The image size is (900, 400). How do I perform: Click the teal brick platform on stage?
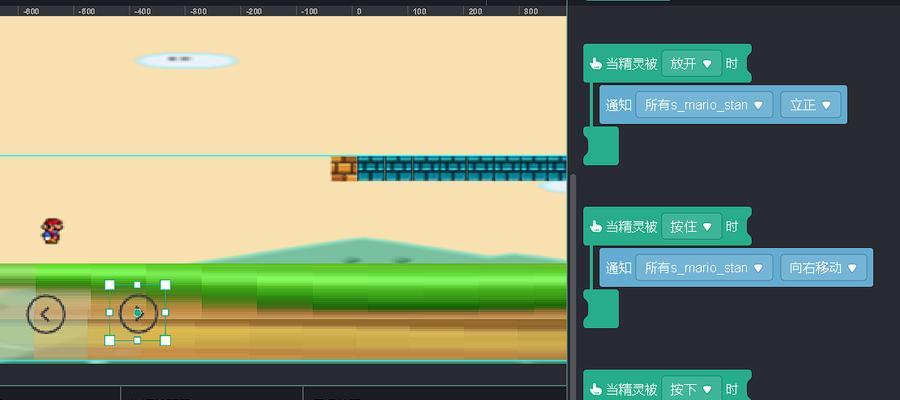[461, 168]
